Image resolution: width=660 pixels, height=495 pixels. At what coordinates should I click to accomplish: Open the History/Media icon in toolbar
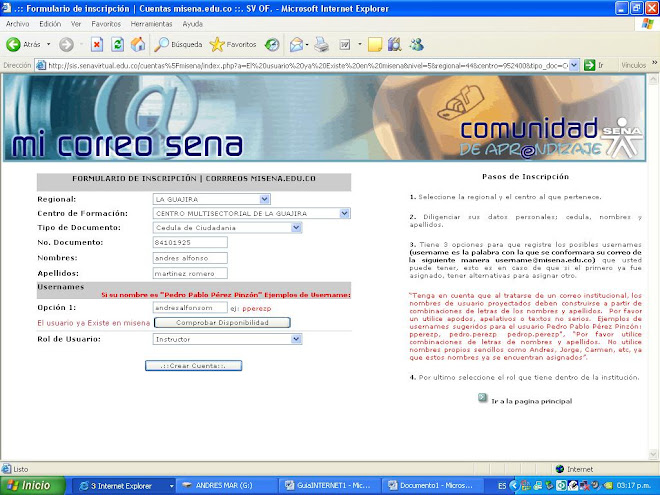(272, 44)
